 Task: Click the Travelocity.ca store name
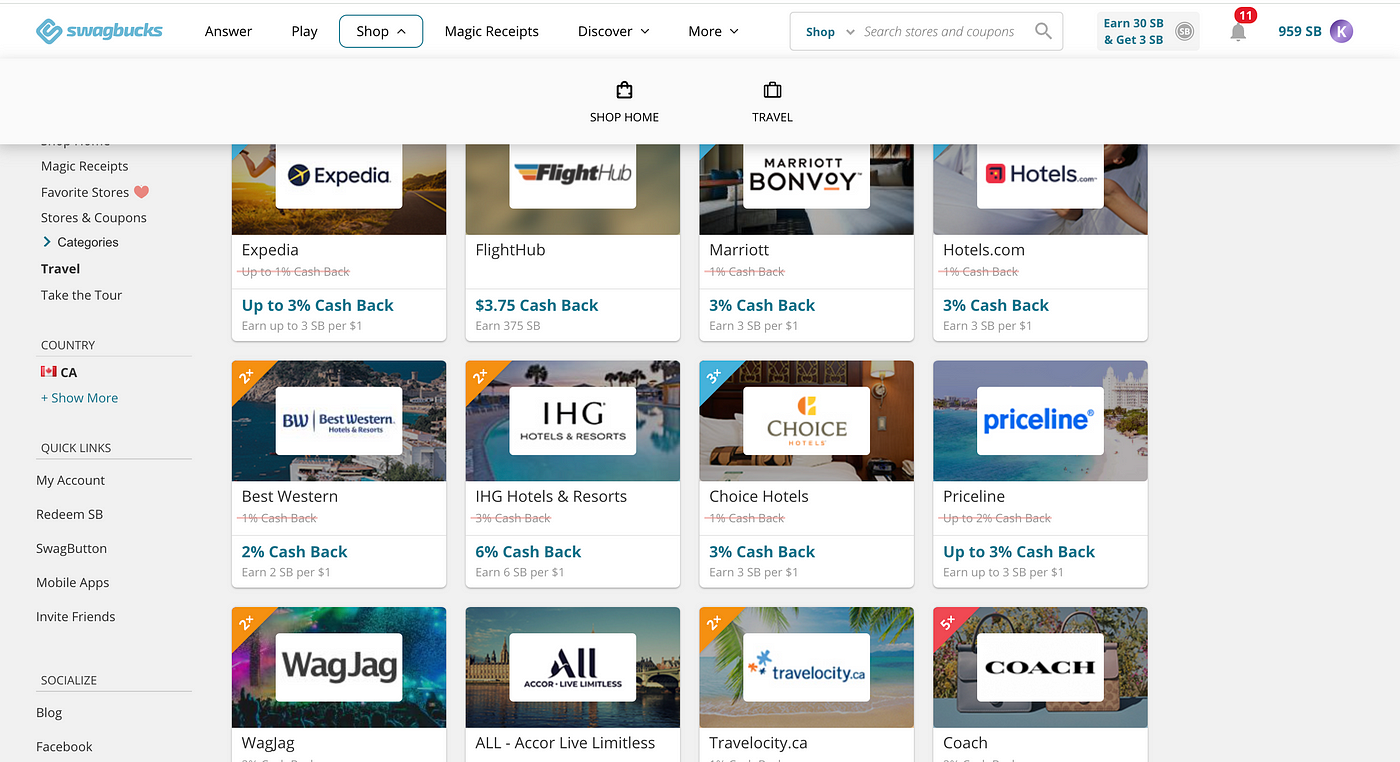[759, 743]
